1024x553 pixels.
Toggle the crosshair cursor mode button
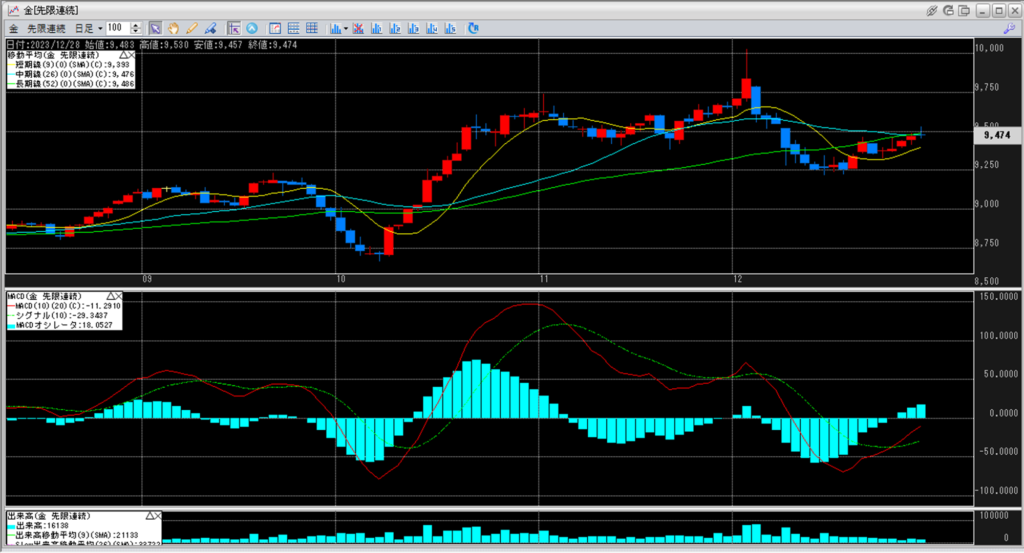pos(234,28)
